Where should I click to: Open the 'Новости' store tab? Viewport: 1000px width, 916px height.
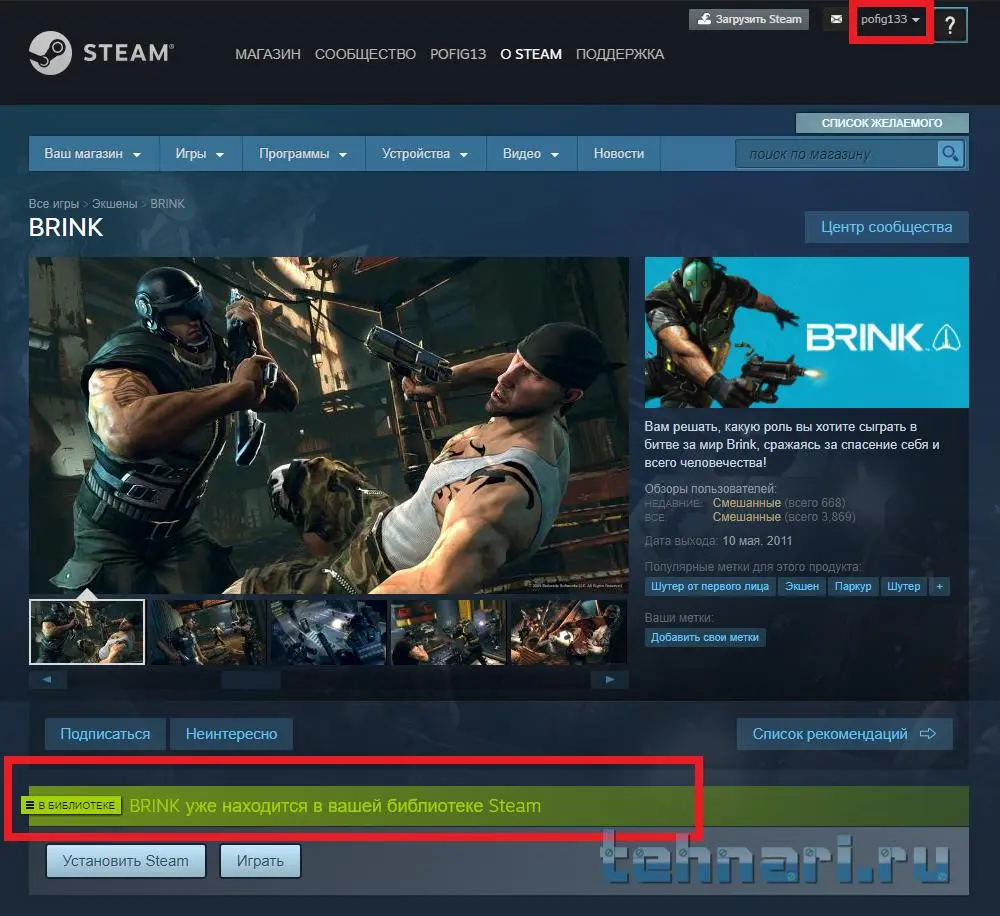click(619, 154)
